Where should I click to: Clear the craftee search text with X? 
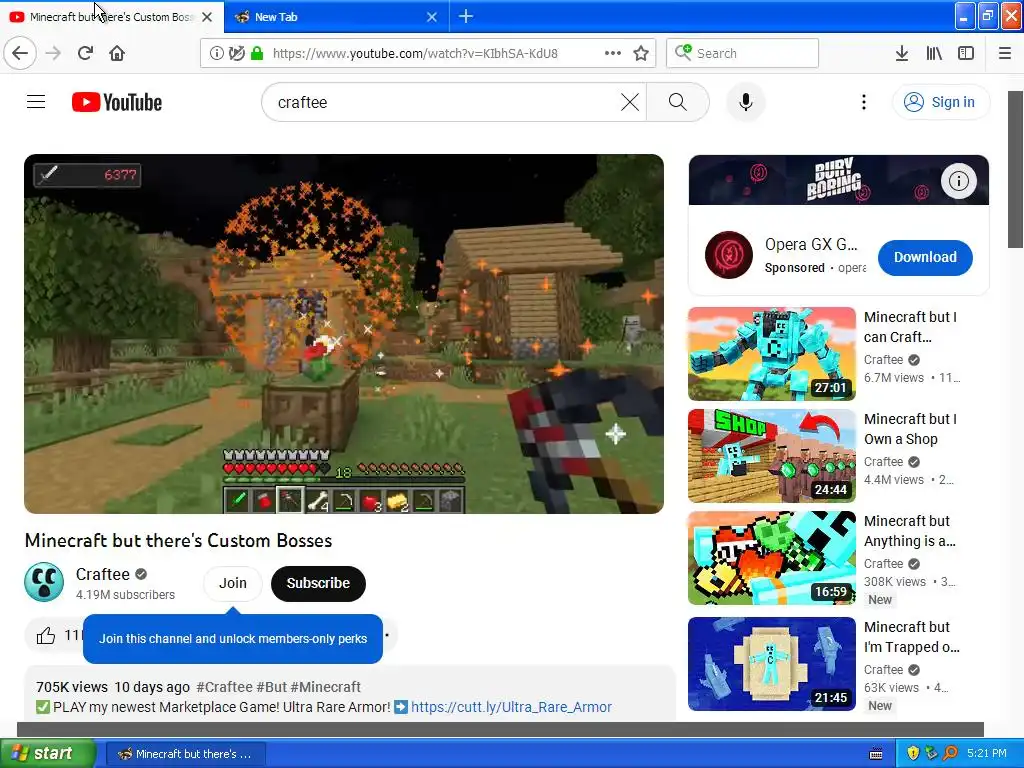630,102
